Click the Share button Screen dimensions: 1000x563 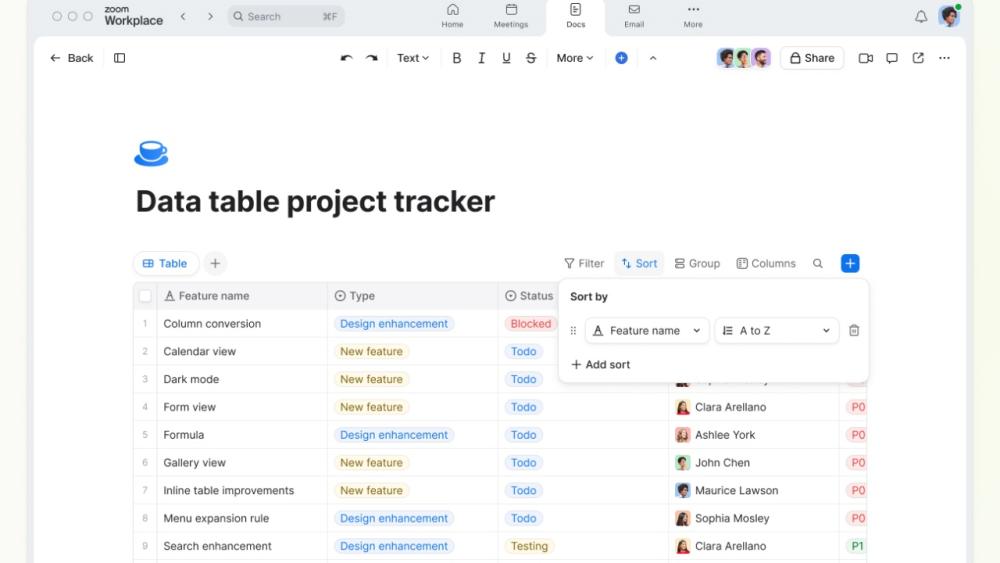pos(812,58)
